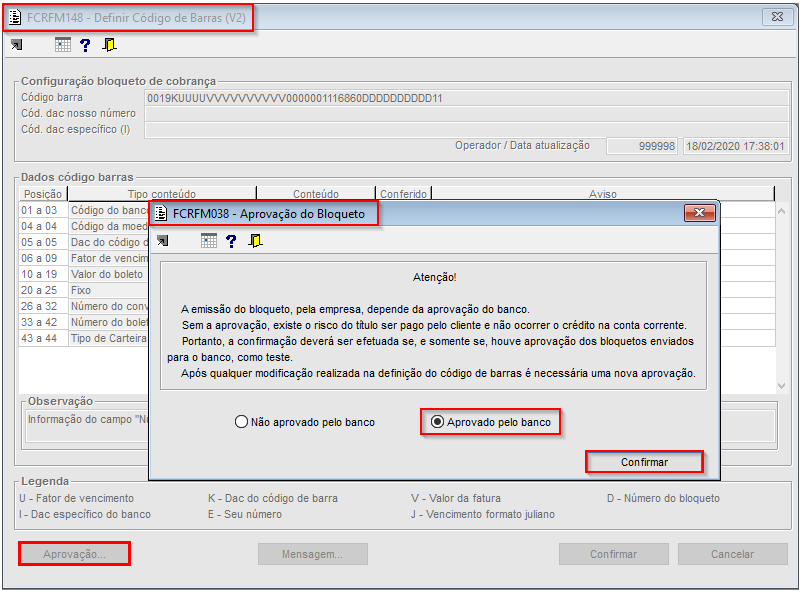Click the arrow shortcut icon in the FCRFM038 dialog
The width and height of the screenshot is (799, 591).
click(163, 240)
